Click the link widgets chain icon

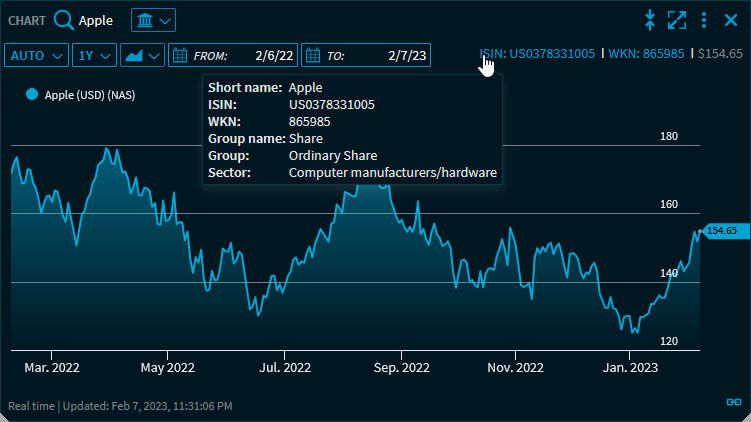[x=733, y=402]
